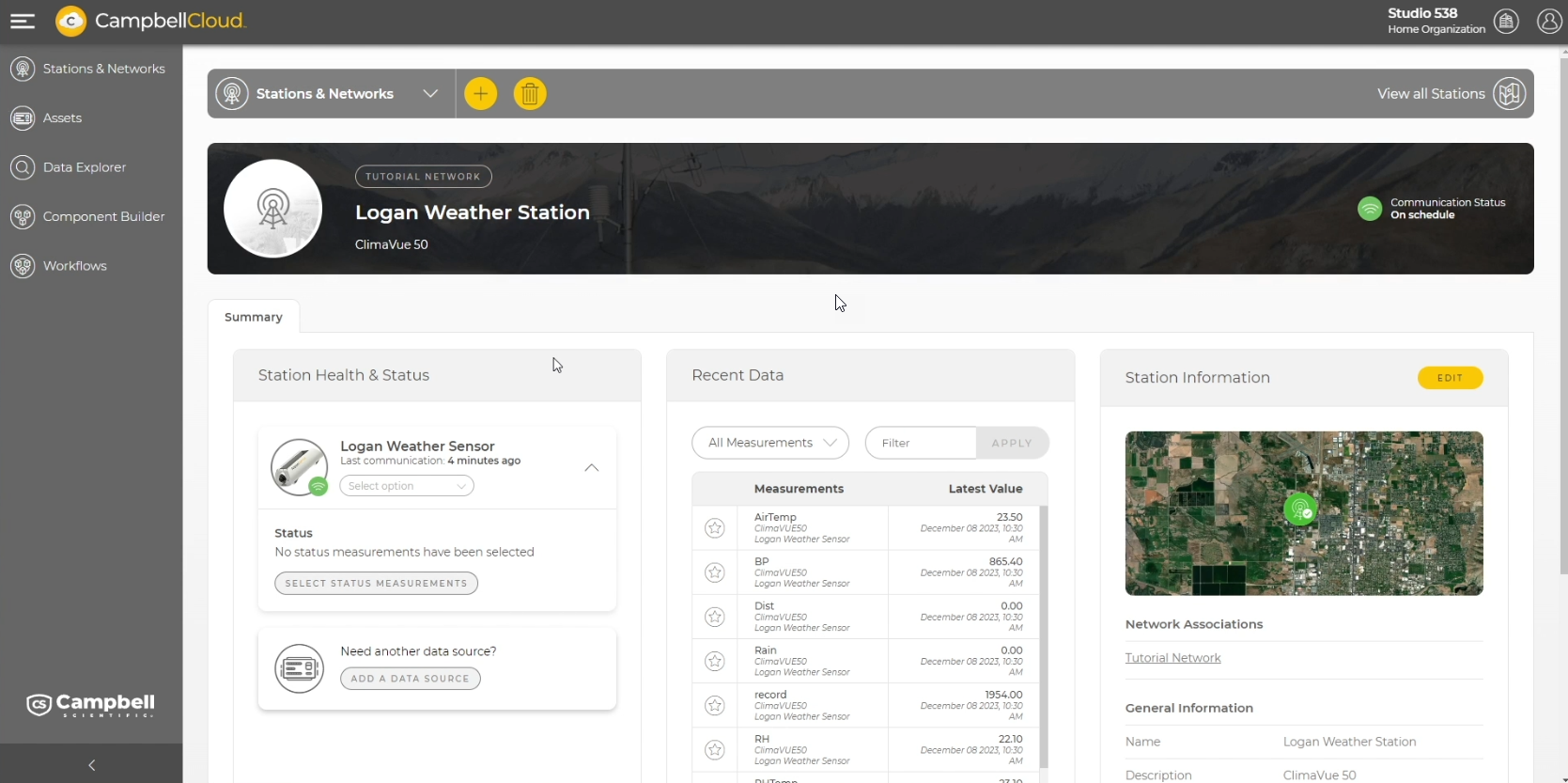This screenshot has height=783, width=1568.
Task: Click ADD A DATA SOURCE button
Action: [x=410, y=679]
